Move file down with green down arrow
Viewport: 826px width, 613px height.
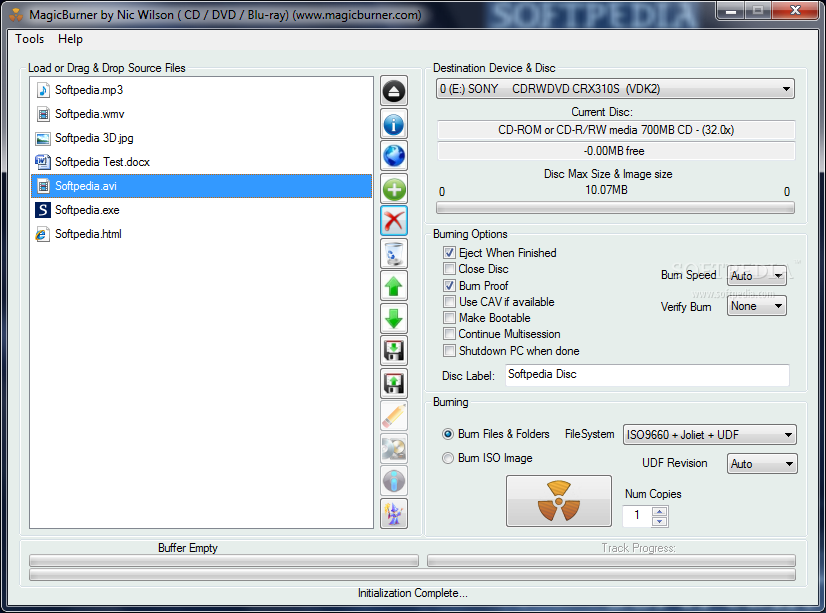point(394,319)
